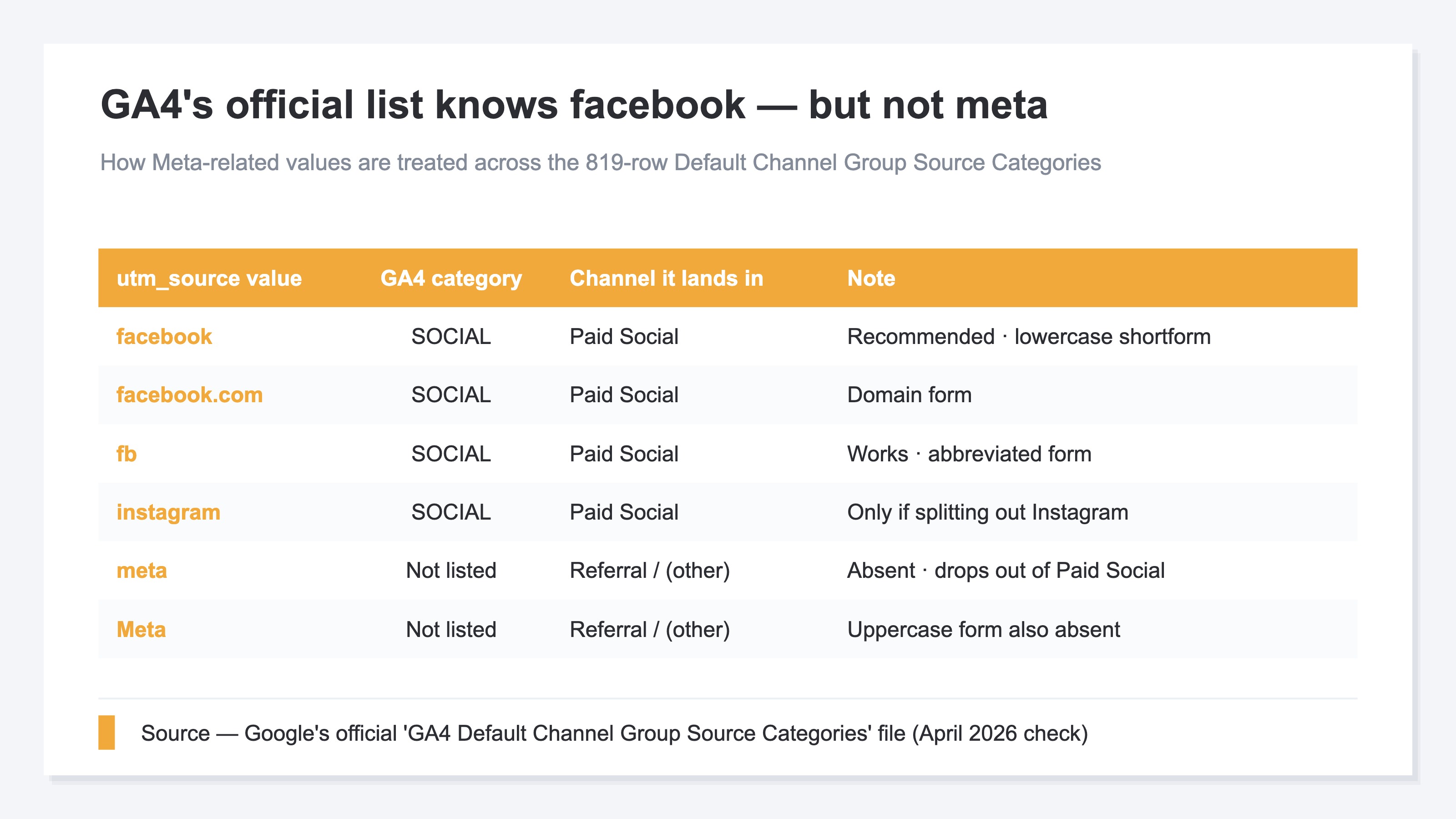Select the capitalized 'Meta' utm_source cell
Image resolution: width=1456 pixels, height=819 pixels.
point(142,629)
